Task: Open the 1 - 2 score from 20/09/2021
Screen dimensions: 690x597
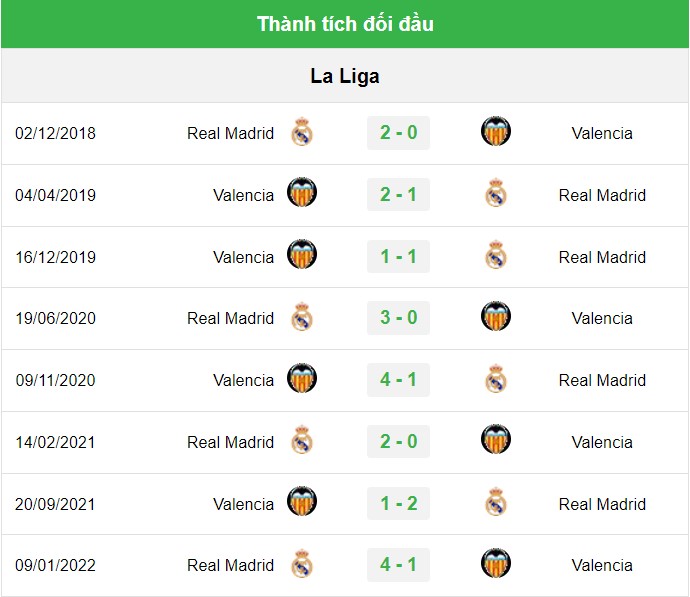Action: [x=398, y=503]
